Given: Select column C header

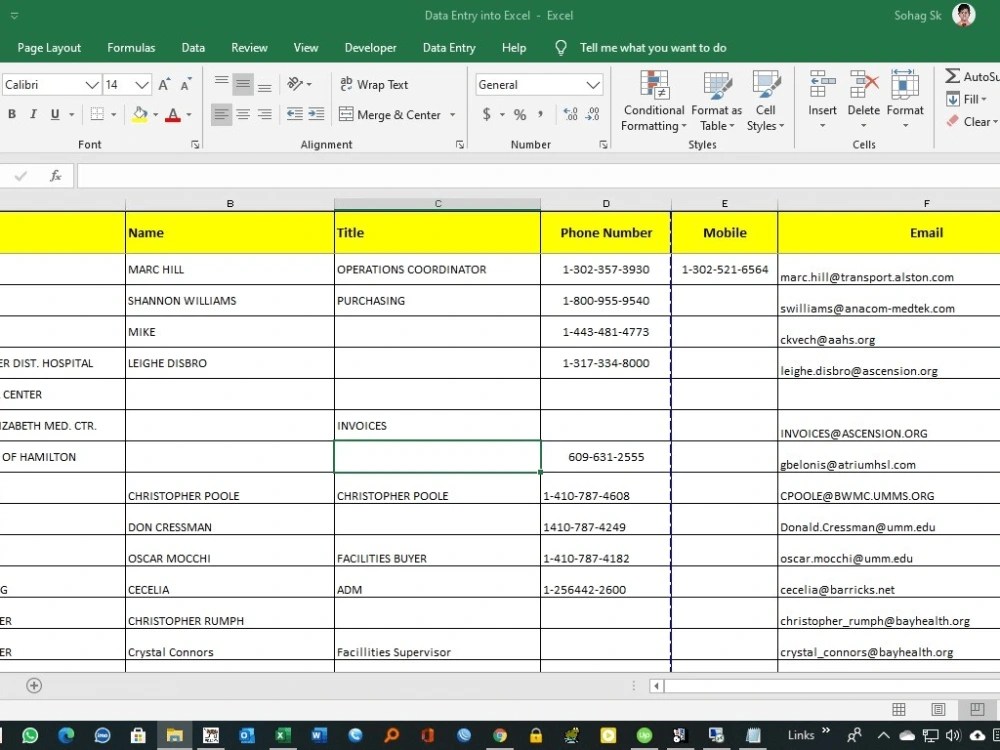Looking at the screenshot, I should (438, 203).
